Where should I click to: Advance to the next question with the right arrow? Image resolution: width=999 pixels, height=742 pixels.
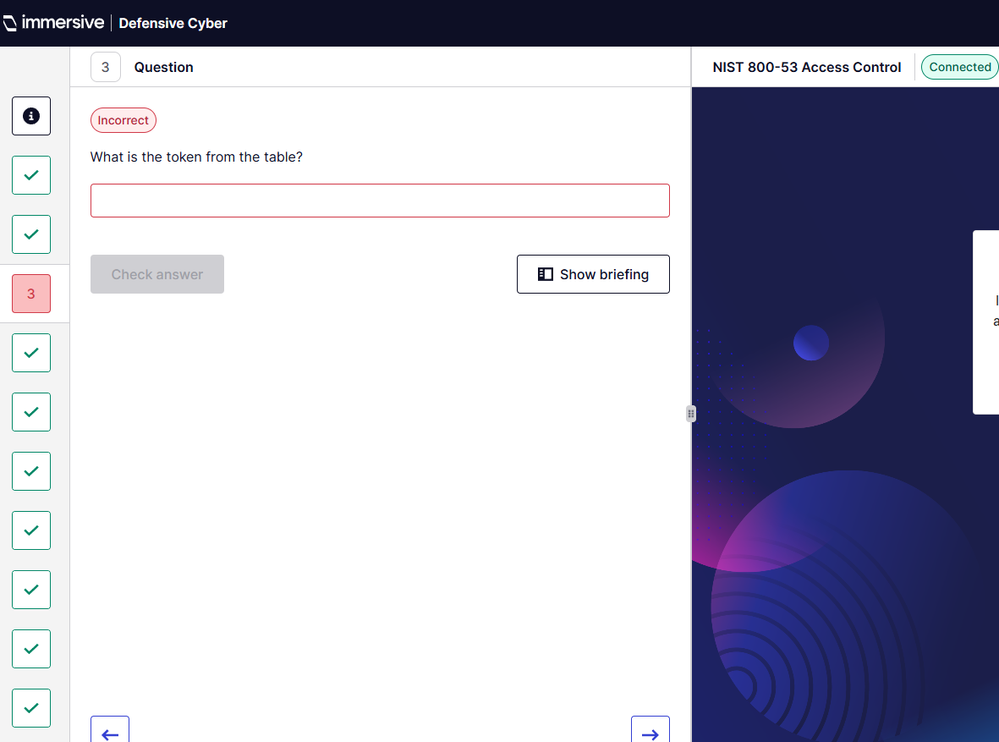[x=650, y=731]
